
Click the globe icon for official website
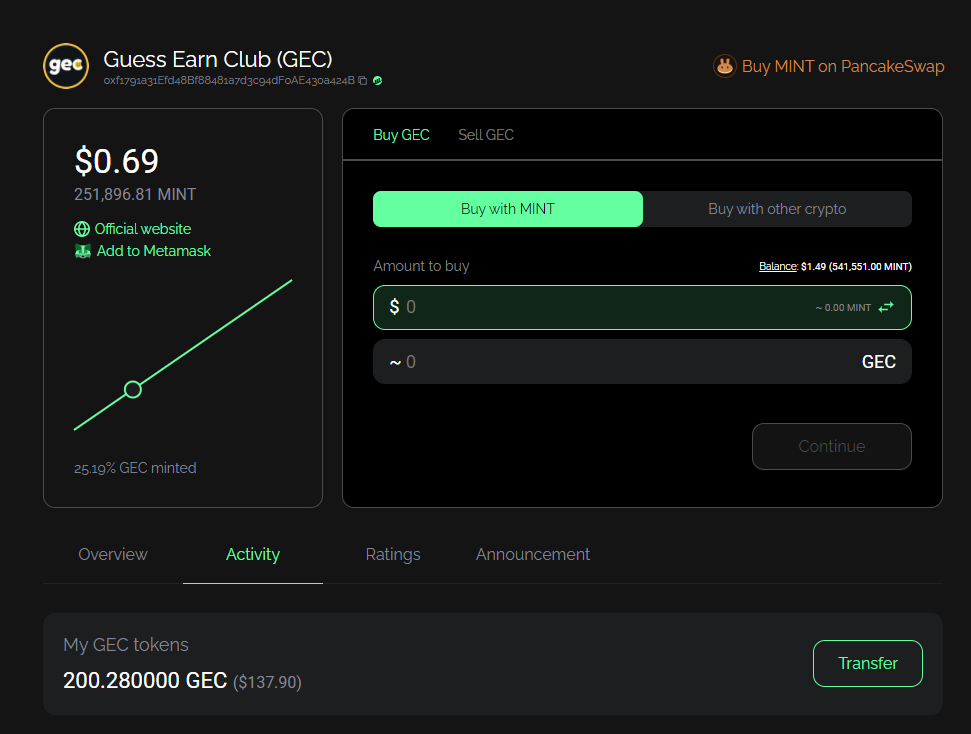(x=82, y=229)
